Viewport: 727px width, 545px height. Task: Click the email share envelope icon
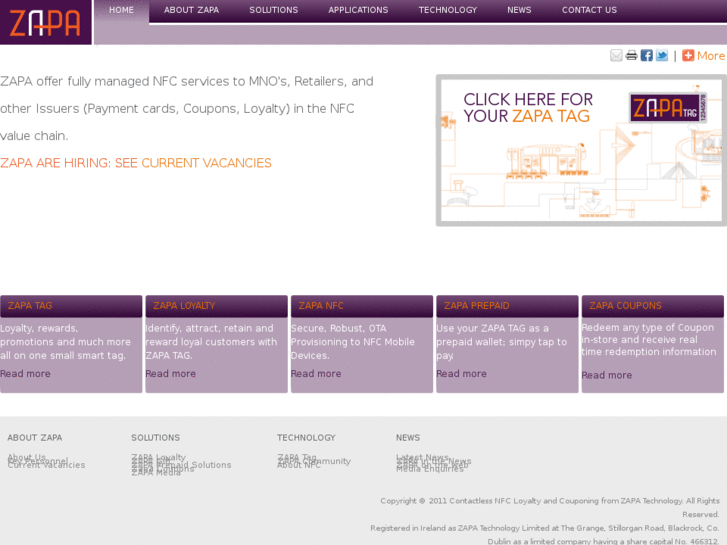(616, 56)
